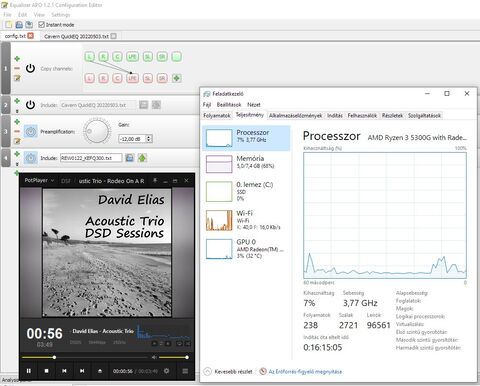Viewport: 480px width, 386px height.
Task: Click the REW0122_KEFQ300.txt include field
Action: 91,158
